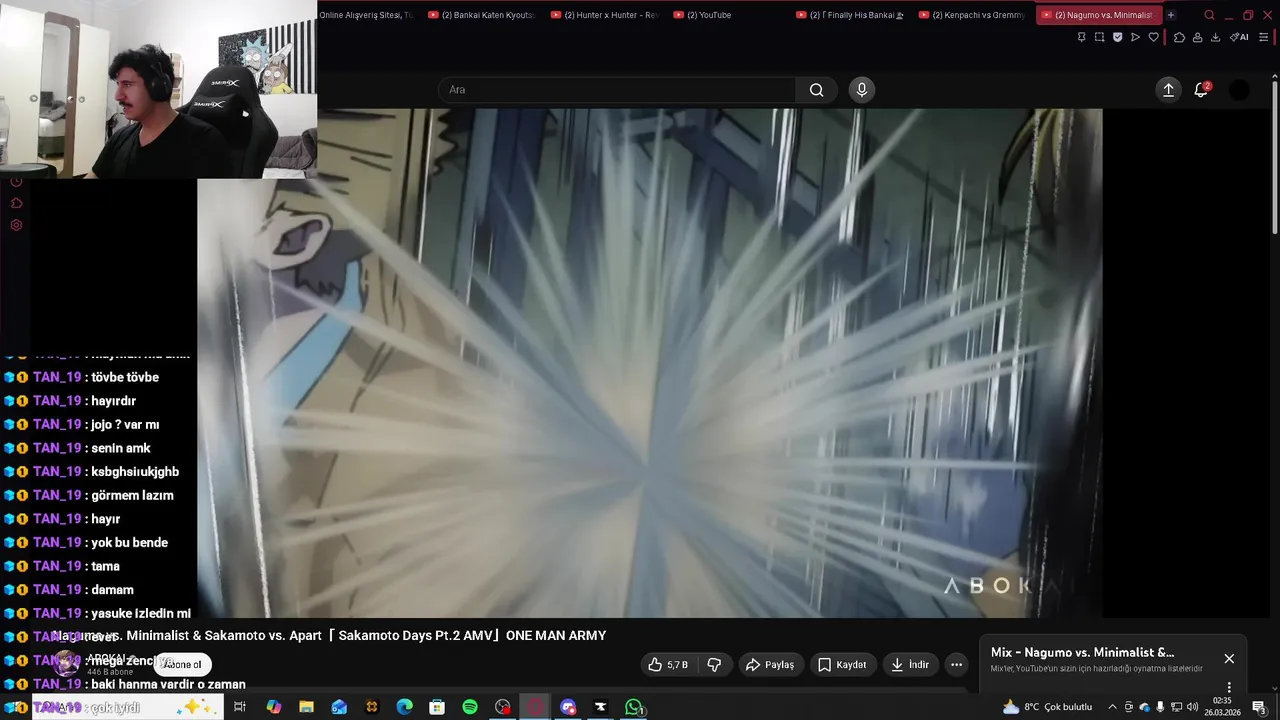Switch to the (2) YouTube tab
Image resolution: width=1280 pixels, height=720 pixels.
727,15
